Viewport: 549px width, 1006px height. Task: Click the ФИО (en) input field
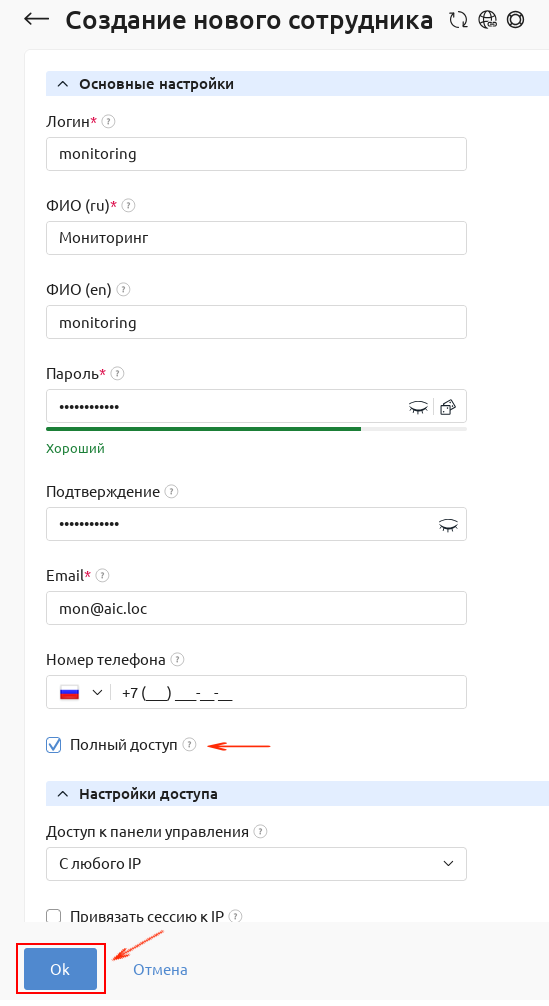pyautogui.click(x=256, y=322)
